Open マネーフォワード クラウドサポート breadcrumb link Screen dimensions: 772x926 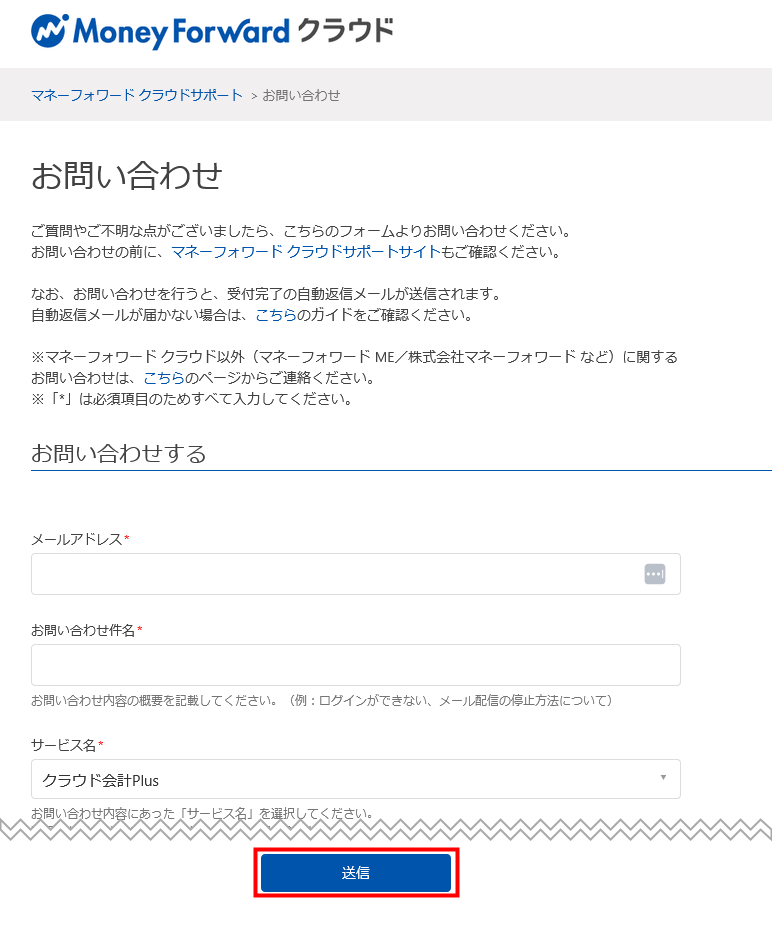(x=136, y=95)
